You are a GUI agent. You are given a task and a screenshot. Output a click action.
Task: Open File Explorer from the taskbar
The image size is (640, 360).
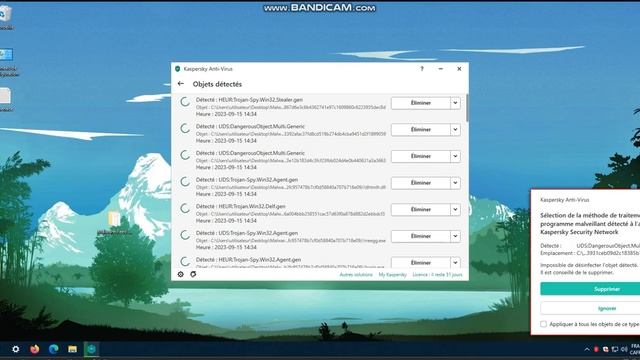(x=73, y=349)
